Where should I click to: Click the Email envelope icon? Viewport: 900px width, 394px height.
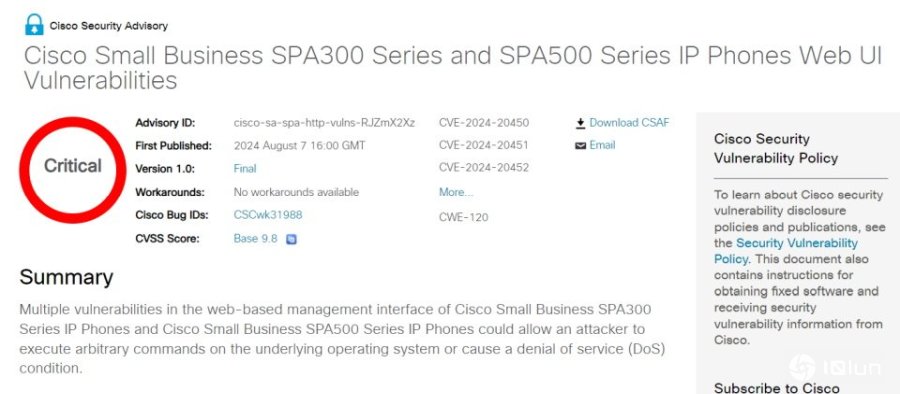pyautogui.click(x=580, y=146)
